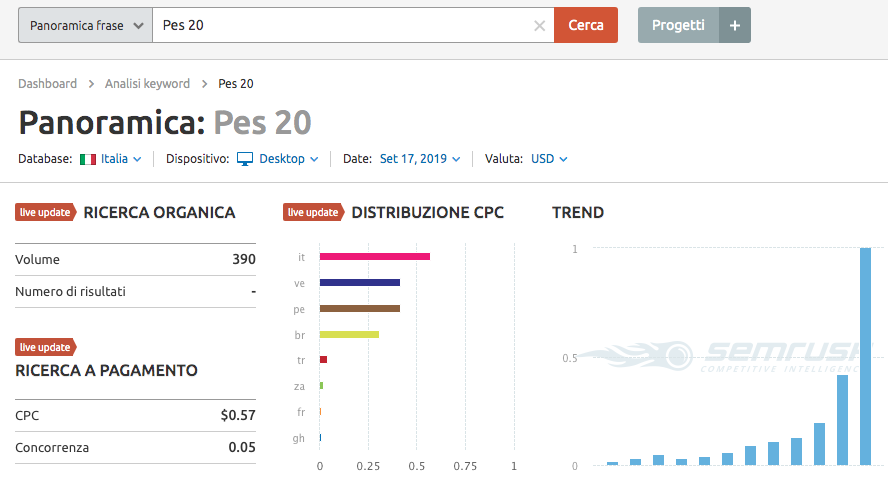888x498 pixels.
Task: Click the 'za' country label
Action: tap(299, 387)
